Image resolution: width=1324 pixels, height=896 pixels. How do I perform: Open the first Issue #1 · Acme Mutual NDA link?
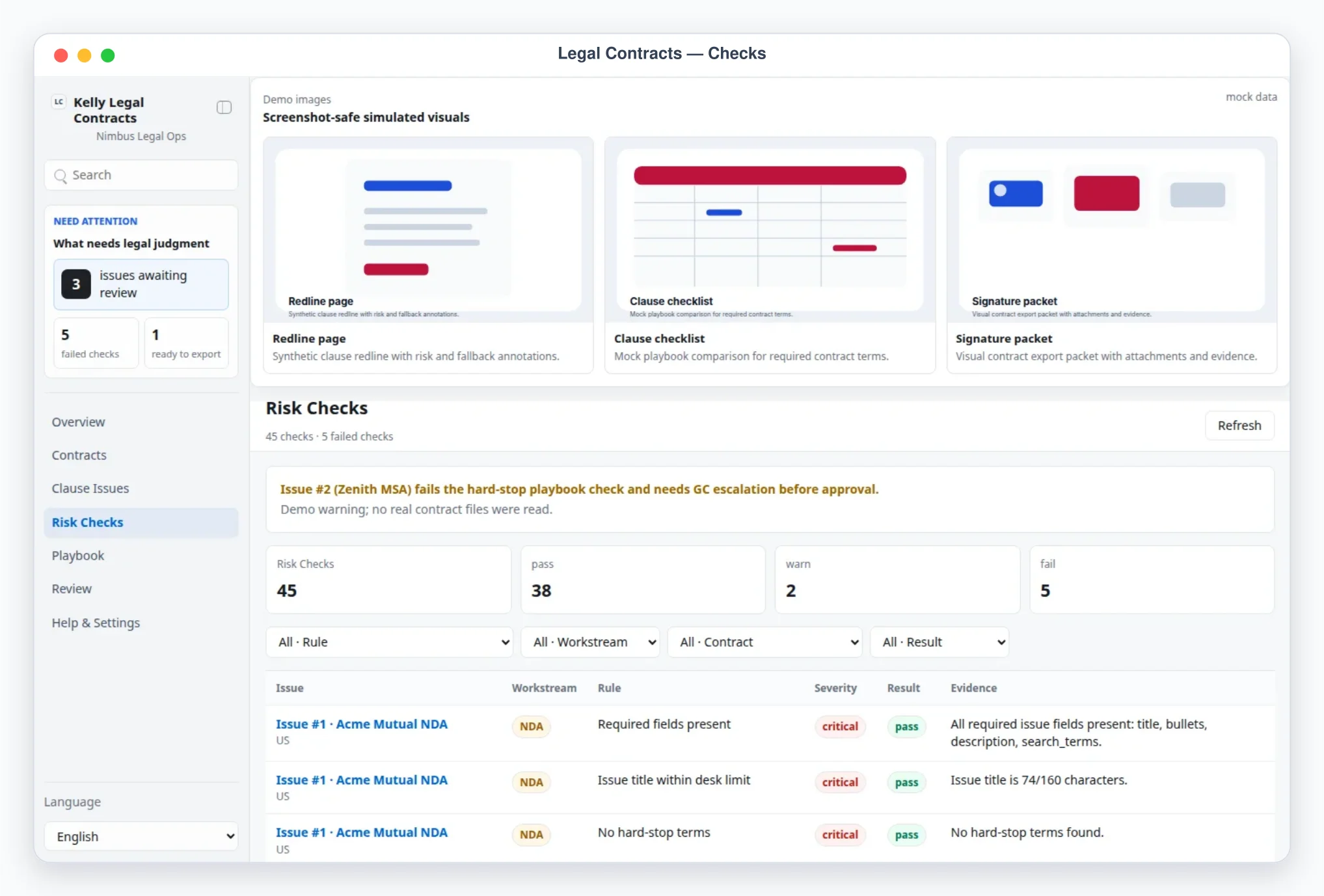(x=362, y=724)
